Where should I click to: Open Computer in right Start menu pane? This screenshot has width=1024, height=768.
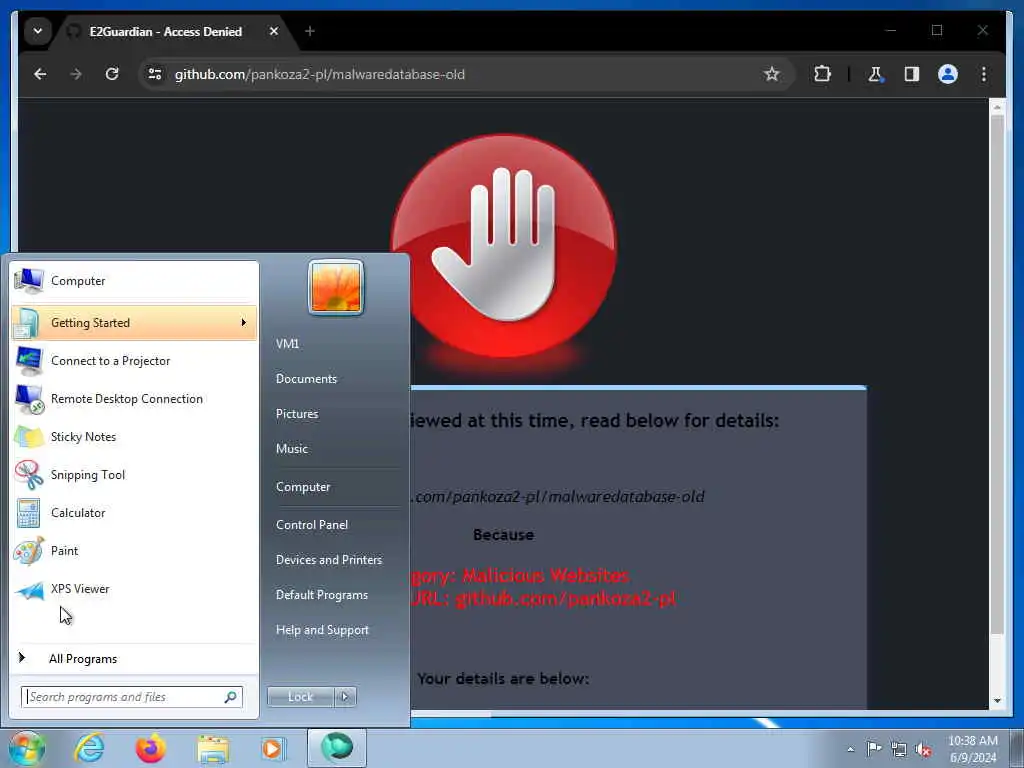303,487
